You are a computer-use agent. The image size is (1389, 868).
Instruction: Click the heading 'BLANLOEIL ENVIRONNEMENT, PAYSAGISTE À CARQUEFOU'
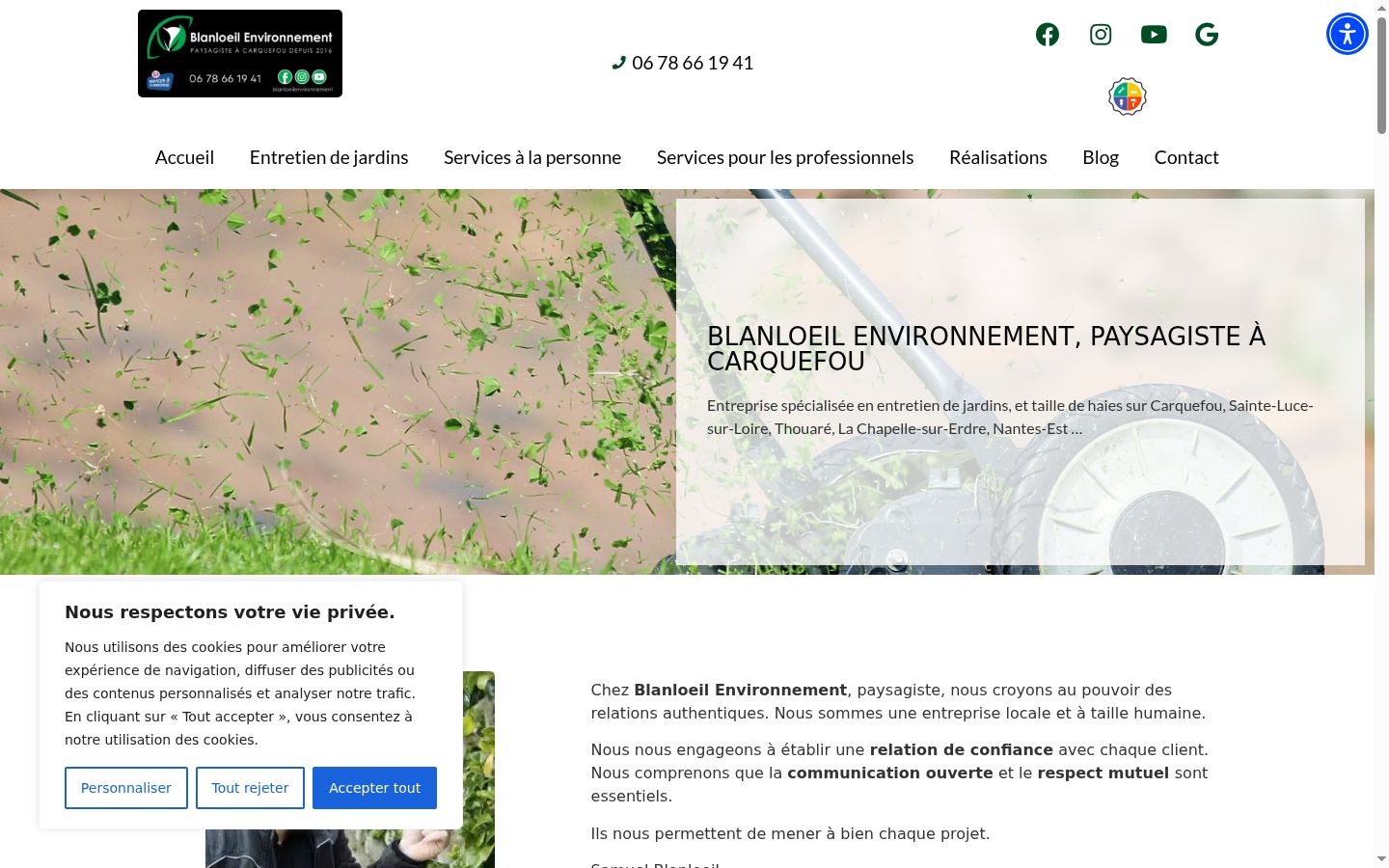[x=986, y=348]
